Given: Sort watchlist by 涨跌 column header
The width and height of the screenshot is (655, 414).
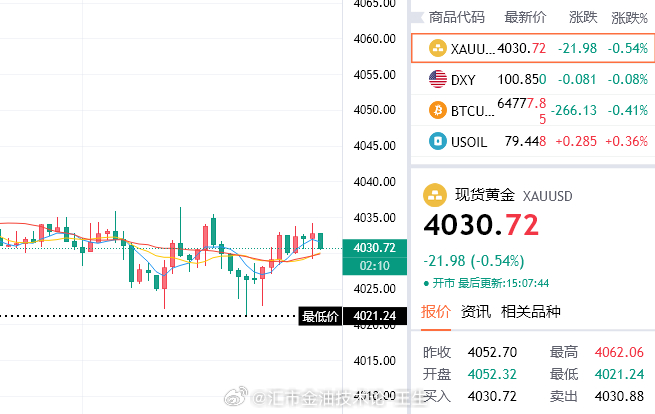Looking at the screenshot, I should 583,17.
